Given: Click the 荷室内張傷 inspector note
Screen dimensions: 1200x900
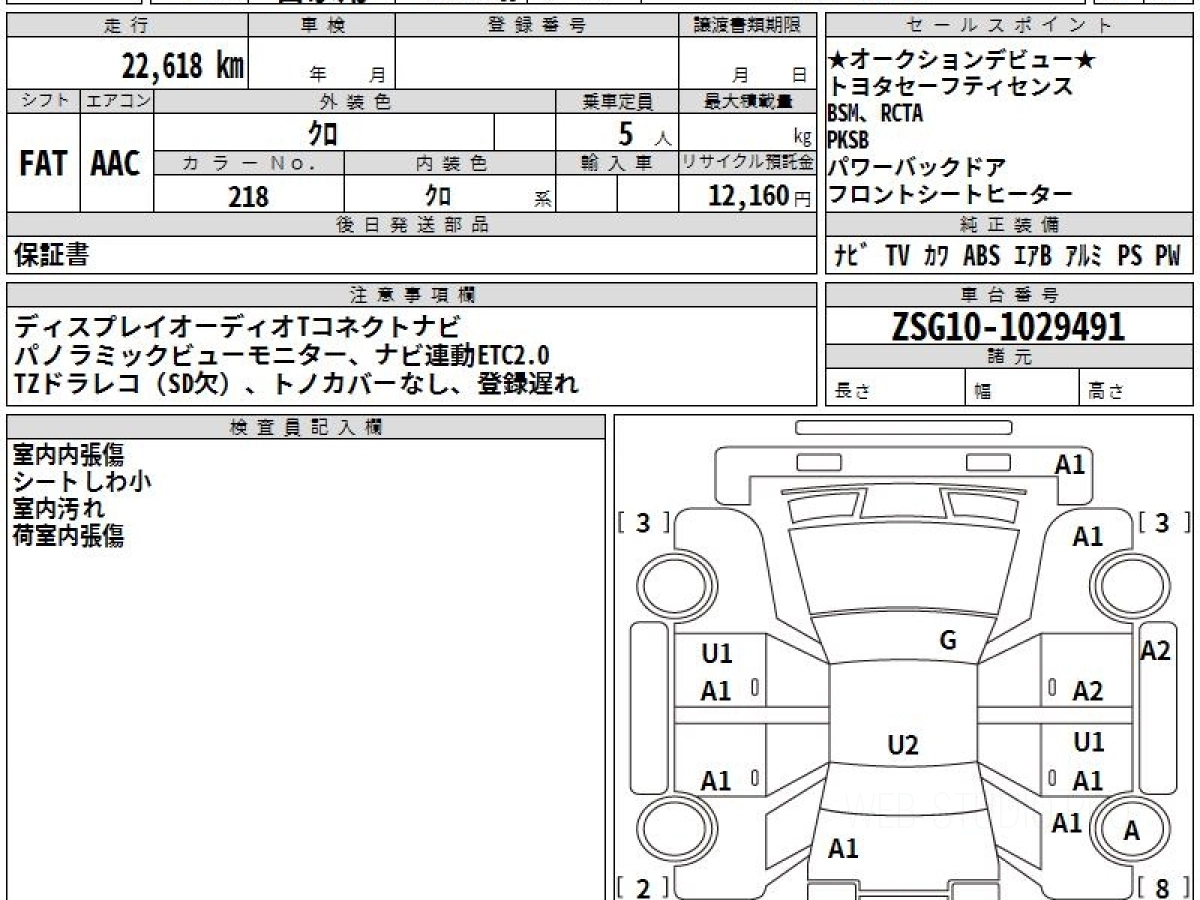Looking at the screenshot, I should [x=68, y=536].
